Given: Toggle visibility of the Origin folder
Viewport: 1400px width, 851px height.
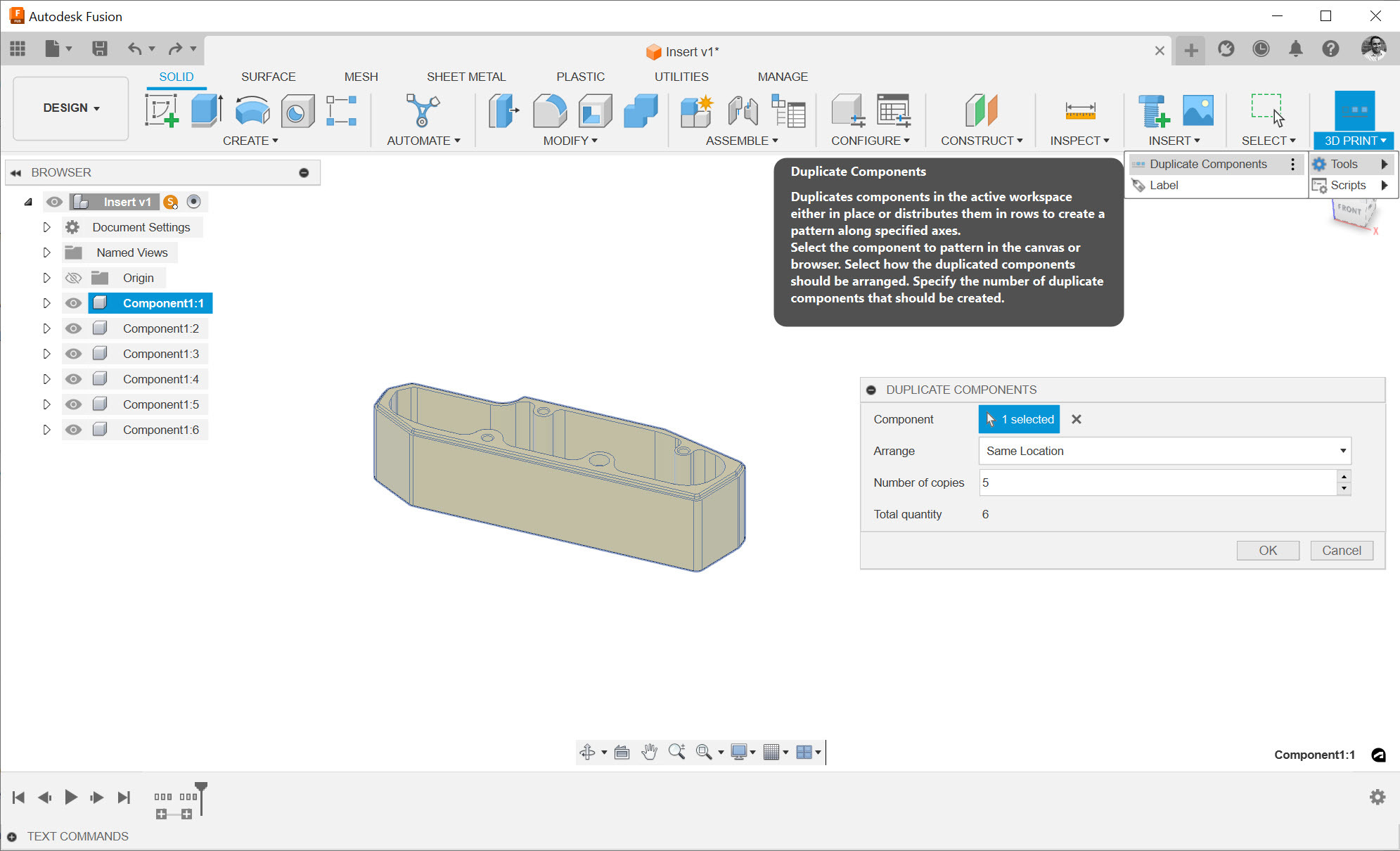Looking at the screenshot, I should (x=73, y=278).
